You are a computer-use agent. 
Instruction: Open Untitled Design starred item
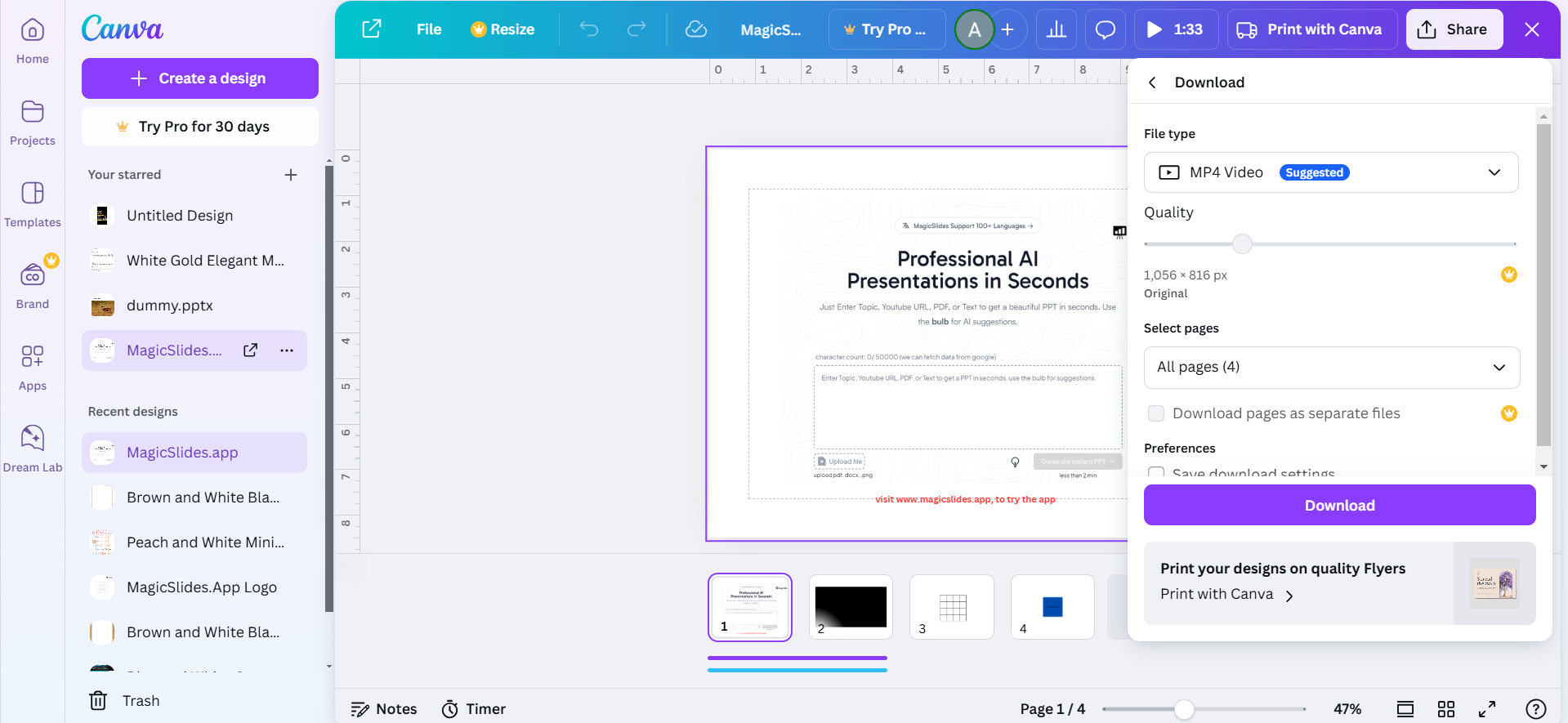[x=194, y=216]
